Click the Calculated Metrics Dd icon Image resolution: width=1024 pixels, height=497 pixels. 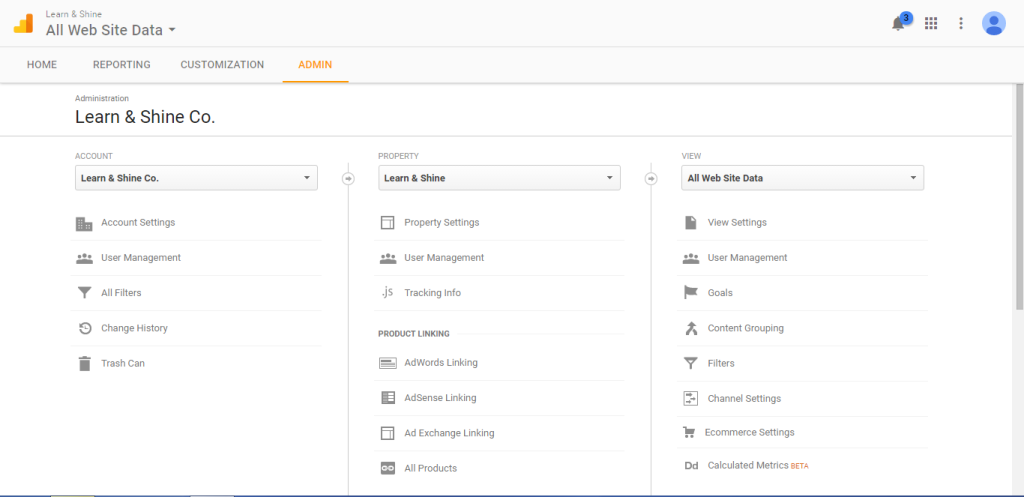pos(691,466)
